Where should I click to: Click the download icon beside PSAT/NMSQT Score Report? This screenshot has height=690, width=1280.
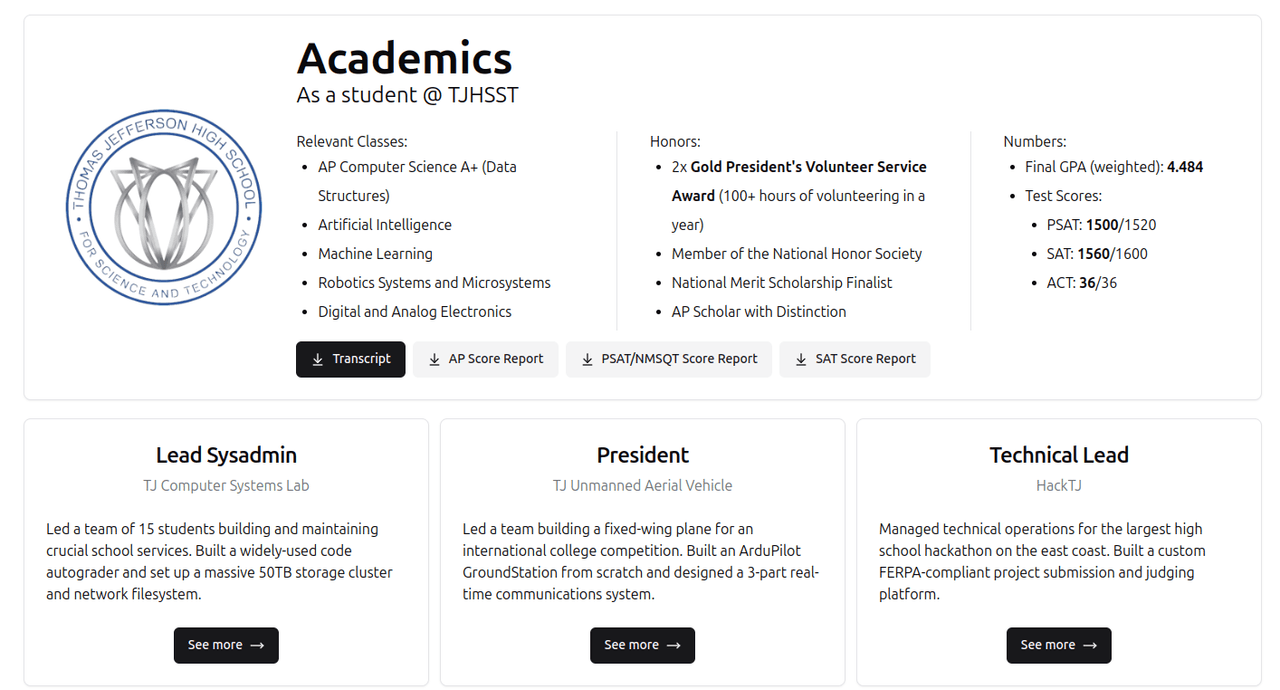(588, 360)
